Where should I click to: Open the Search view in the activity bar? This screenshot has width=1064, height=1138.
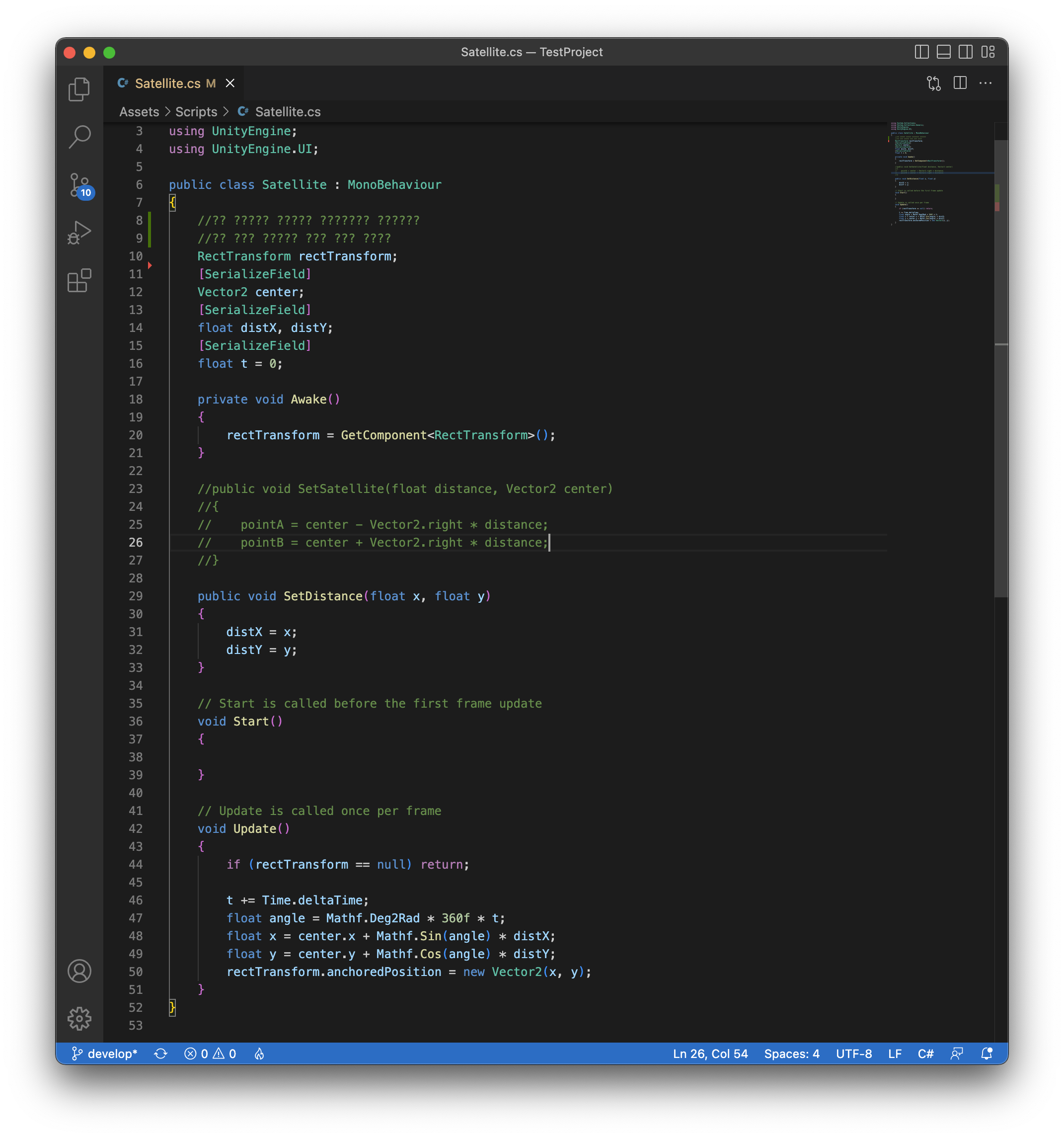point(79,136)
